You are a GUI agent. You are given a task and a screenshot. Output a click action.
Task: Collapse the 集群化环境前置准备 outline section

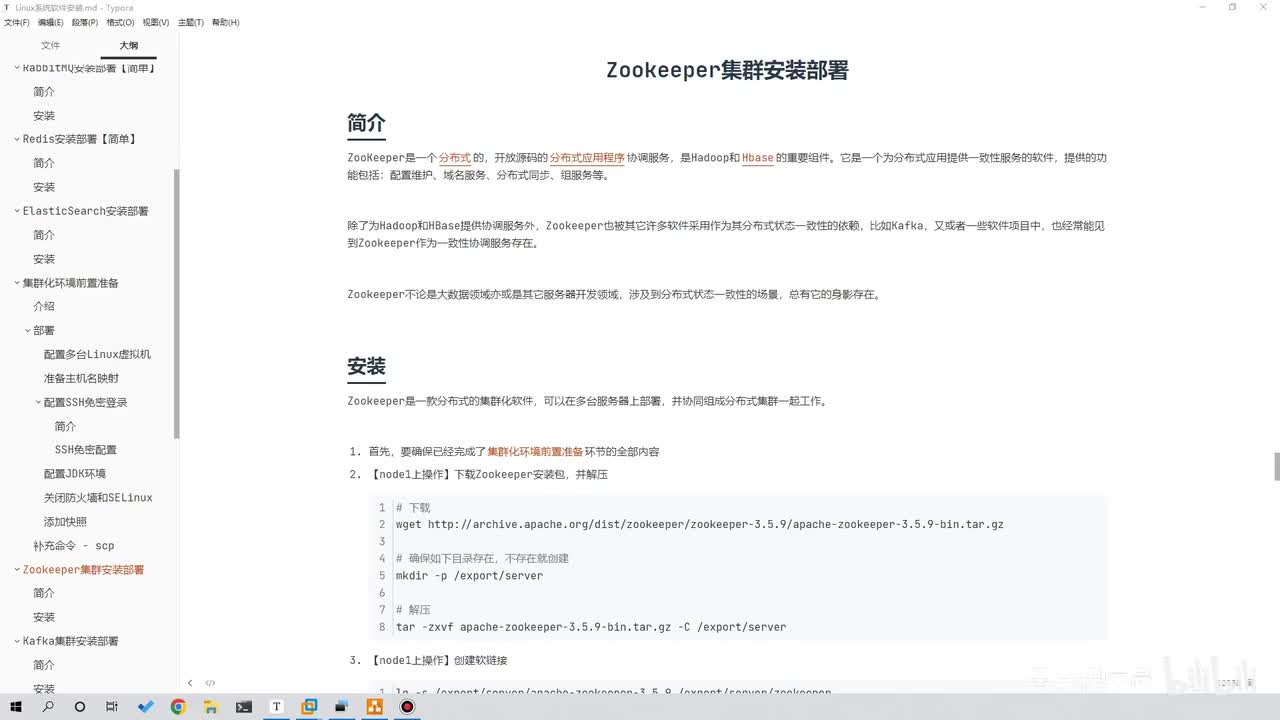16,283
